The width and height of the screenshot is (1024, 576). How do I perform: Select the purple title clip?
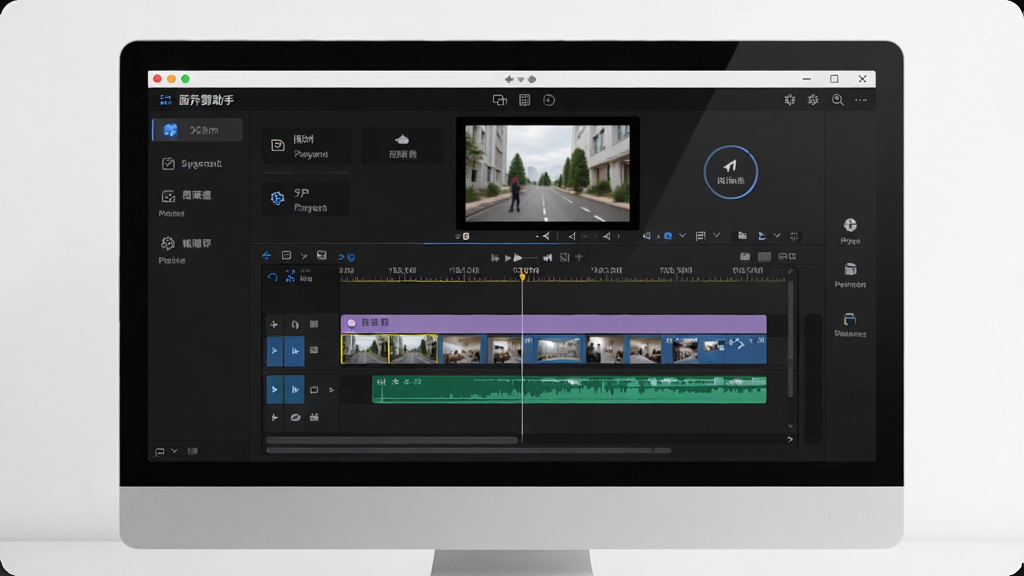click(554, 323)
